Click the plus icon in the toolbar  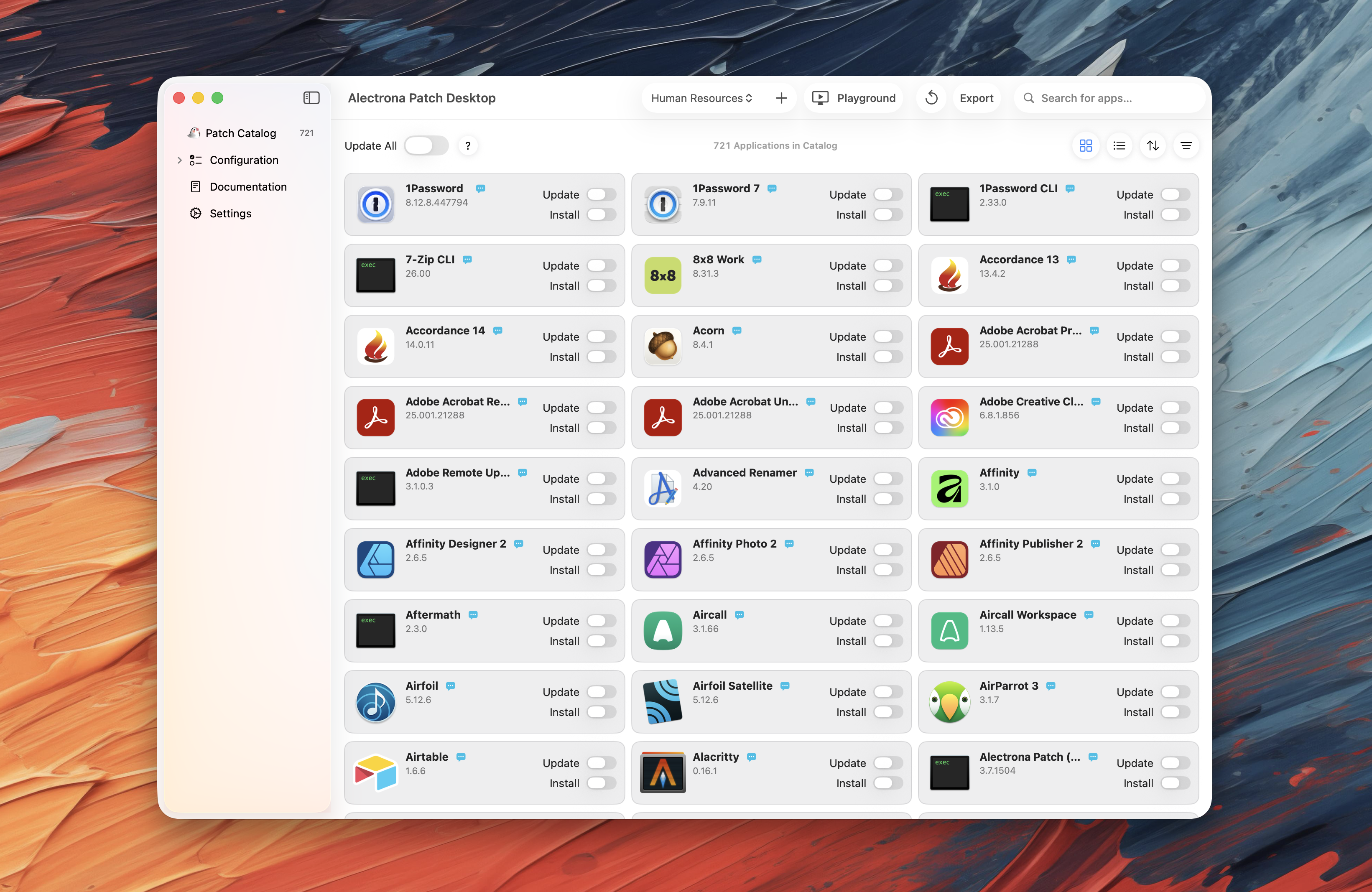coord(781,98)
